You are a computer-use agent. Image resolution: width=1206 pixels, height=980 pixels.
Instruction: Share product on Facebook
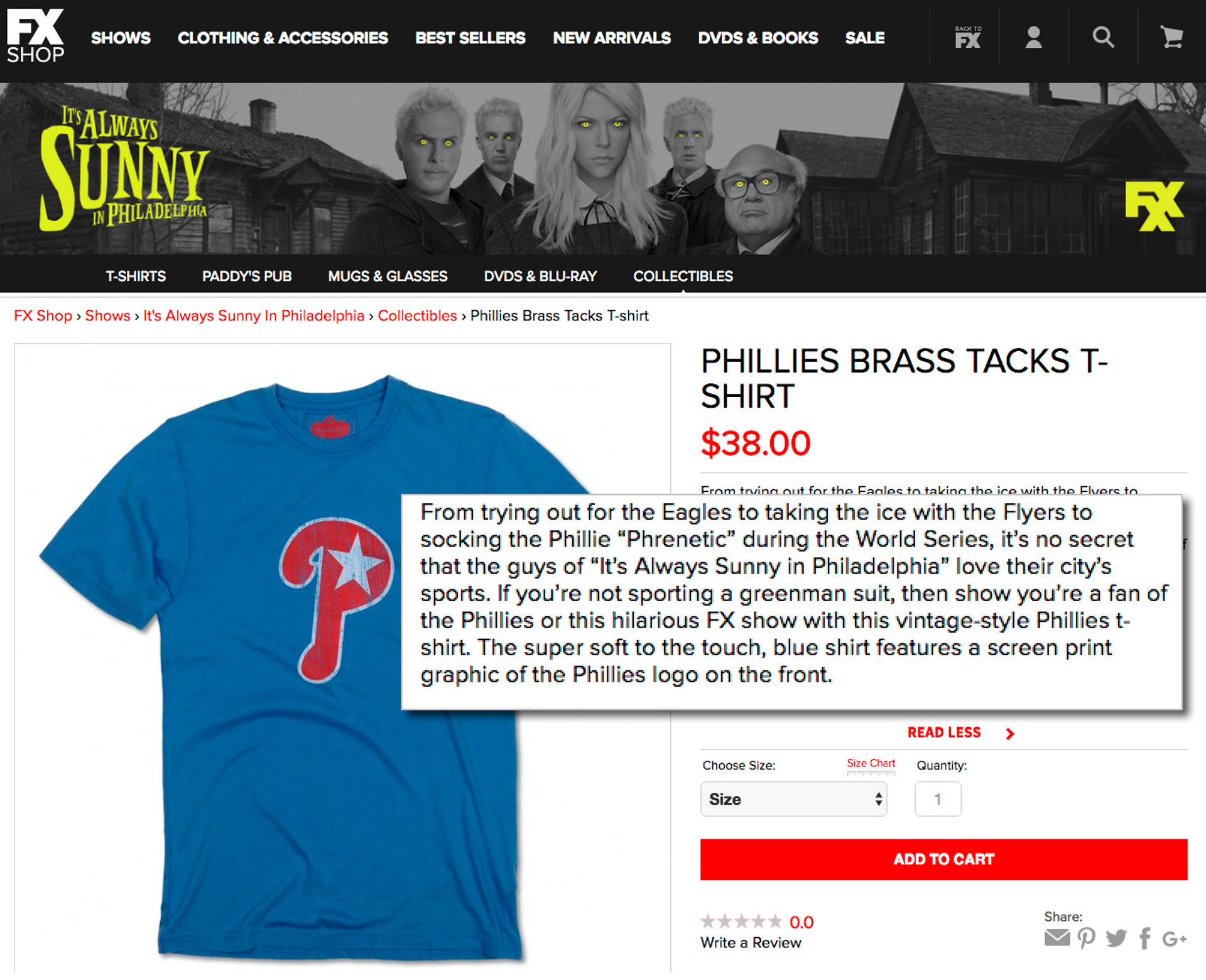pyautogui.click(x=1145, y=938)
